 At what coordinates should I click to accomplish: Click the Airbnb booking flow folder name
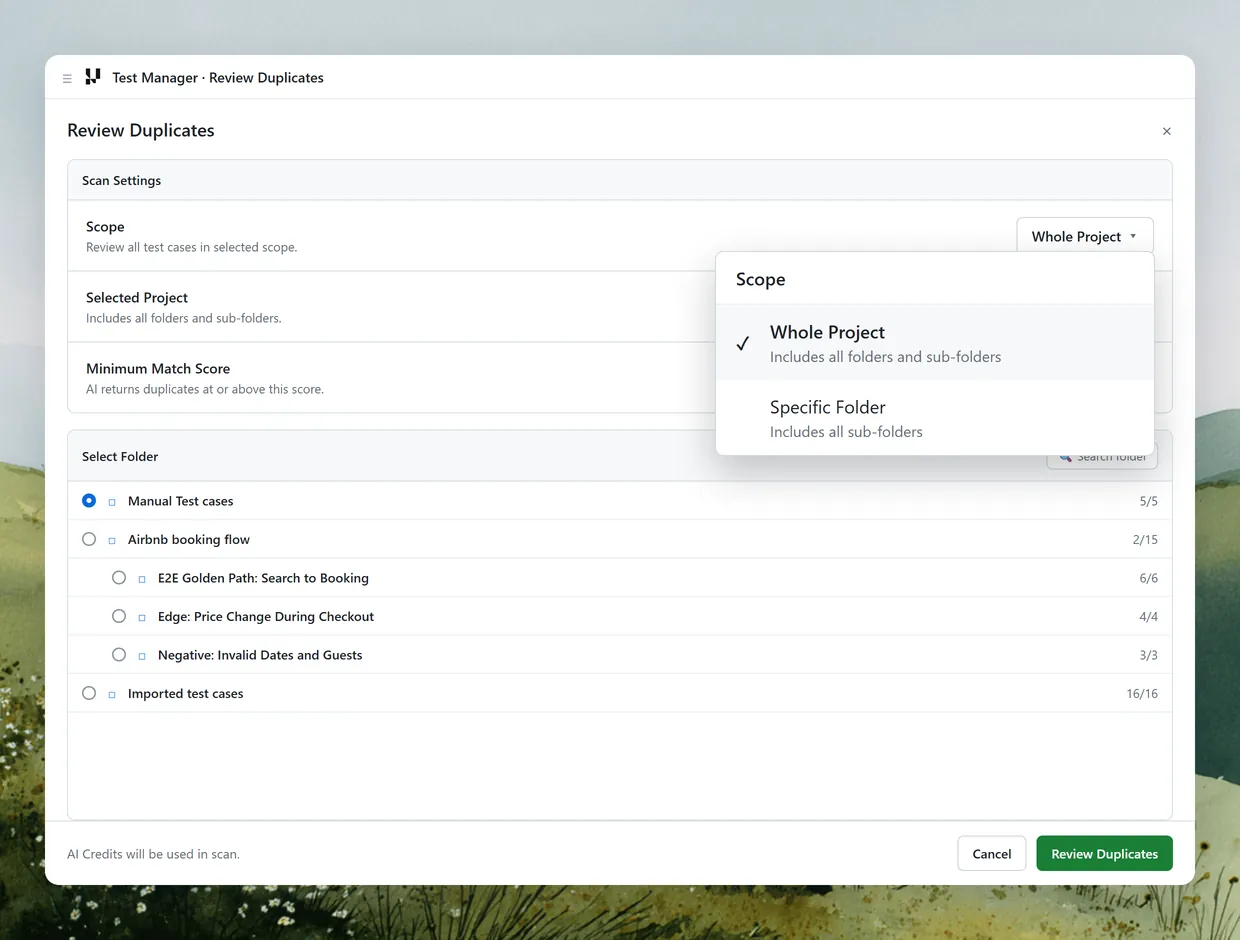pyautogui.click(x=189, y=539)
